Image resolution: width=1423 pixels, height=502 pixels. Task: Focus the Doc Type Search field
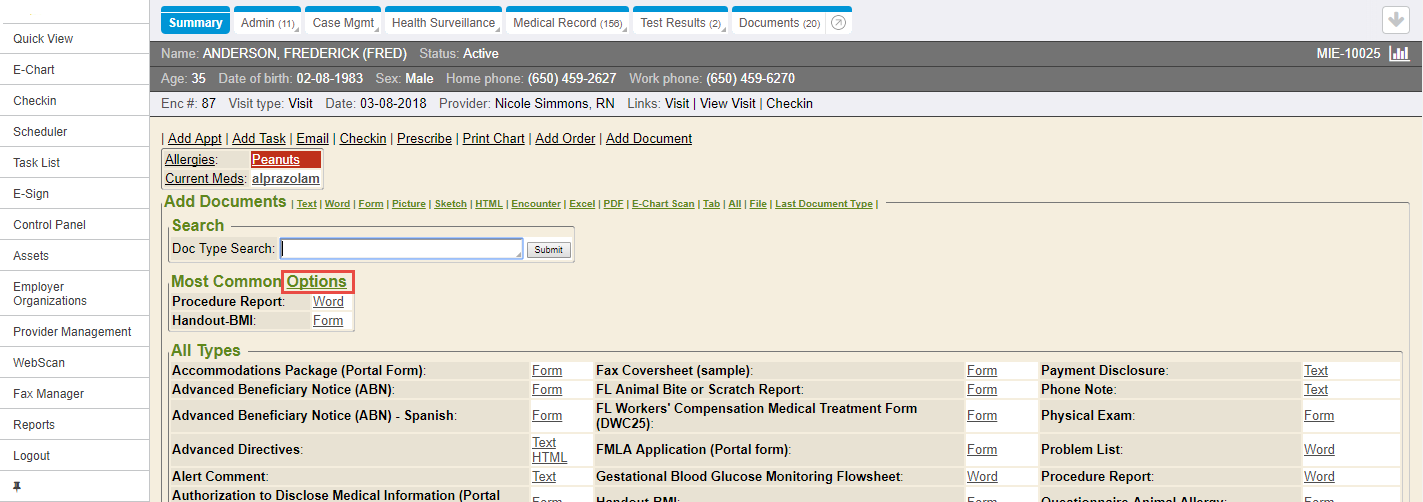pos(402,249)
